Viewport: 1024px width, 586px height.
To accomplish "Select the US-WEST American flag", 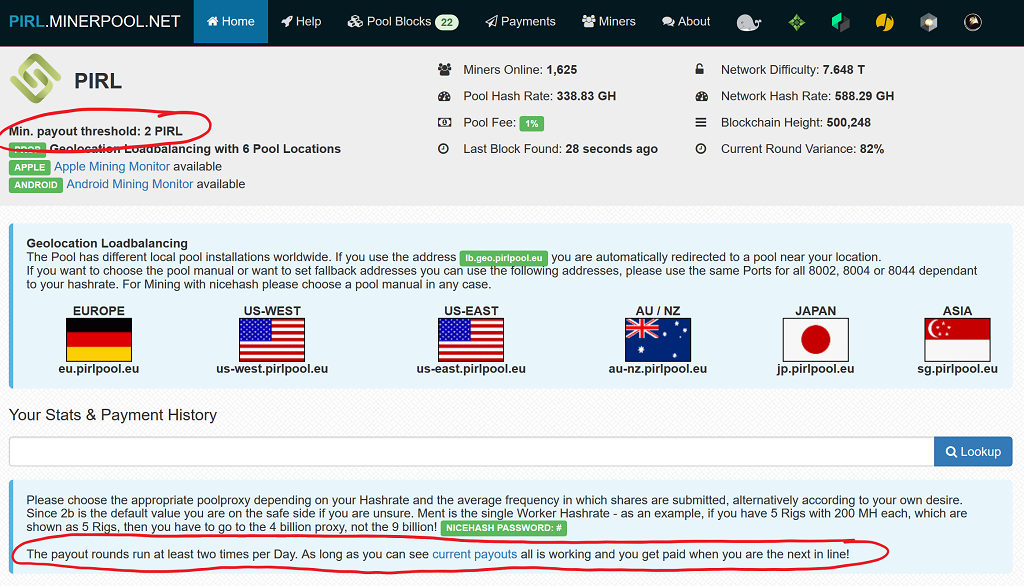I will click(x=272, y=340).
